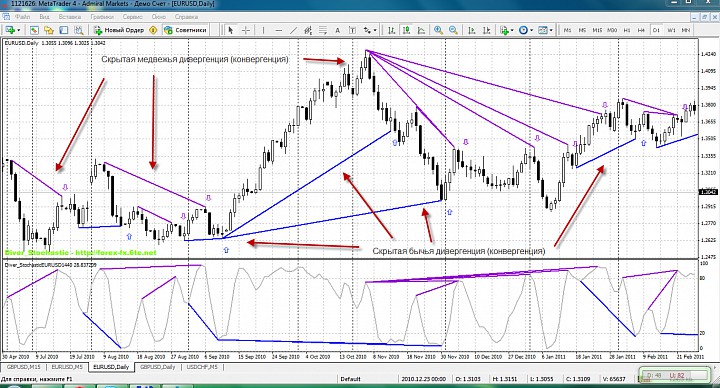Switch to bar chart display

pos(391,30)
